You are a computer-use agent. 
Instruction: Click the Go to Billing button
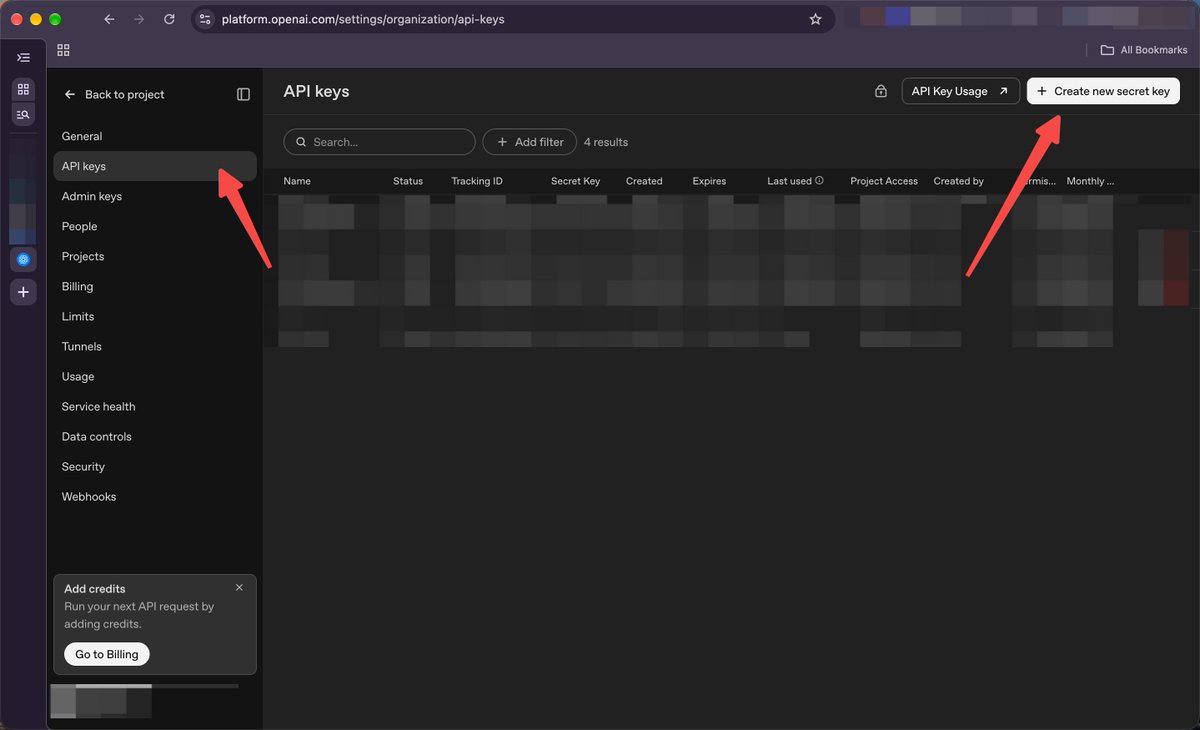pyautogui.click(x=108, y=654)
